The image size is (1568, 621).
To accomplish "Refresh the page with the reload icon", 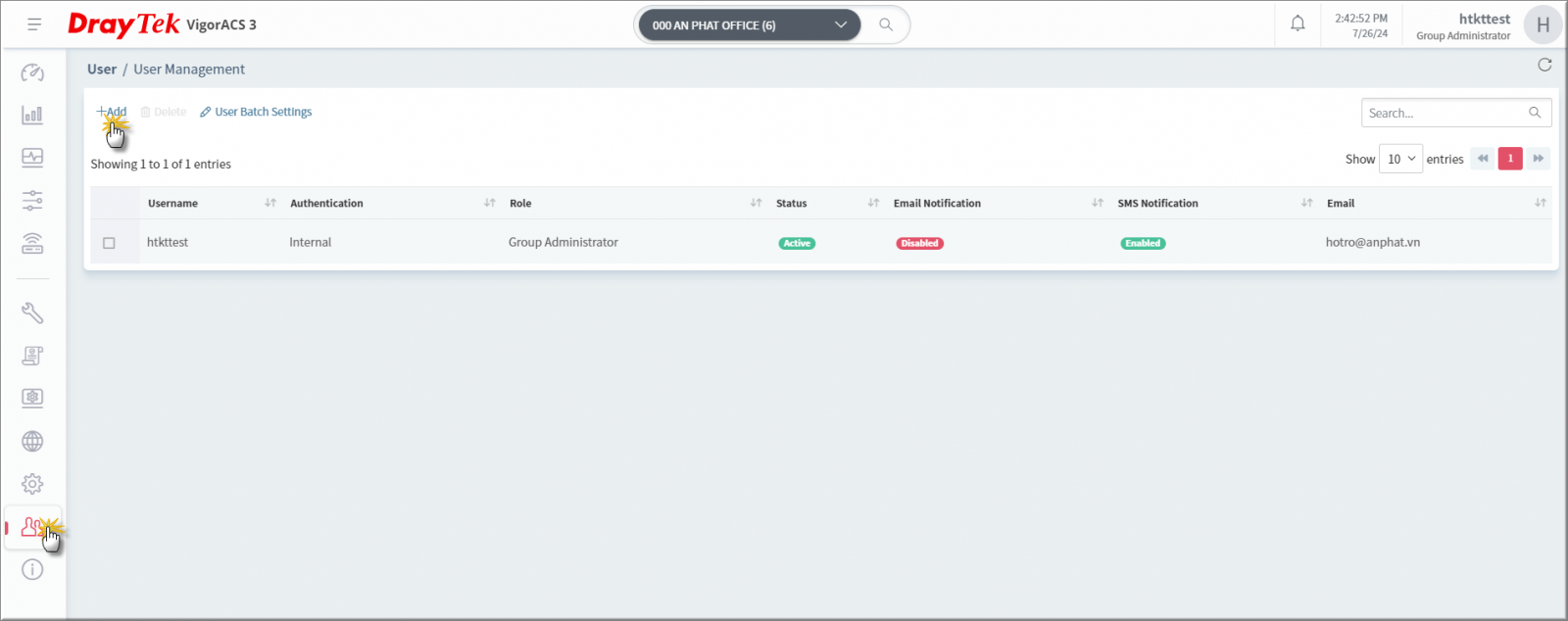I will (1544, 65).
